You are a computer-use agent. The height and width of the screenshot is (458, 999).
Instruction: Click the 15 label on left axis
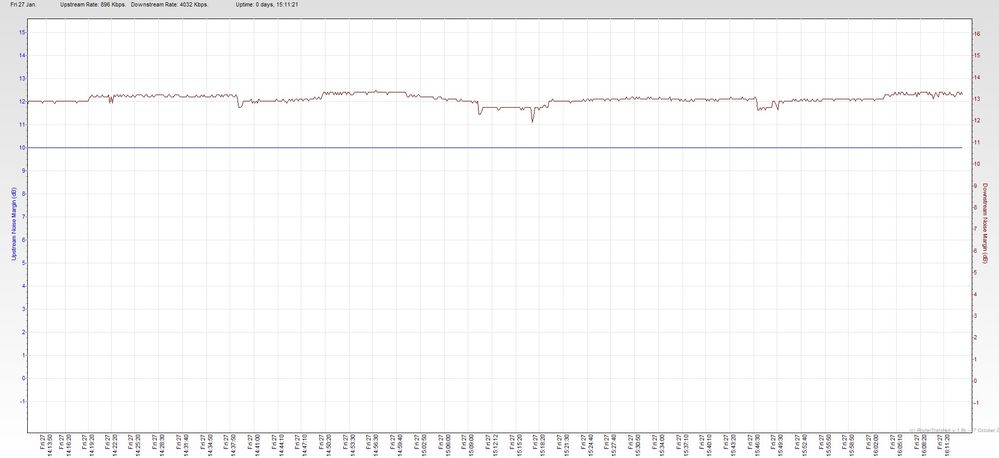tap(21, 31)
